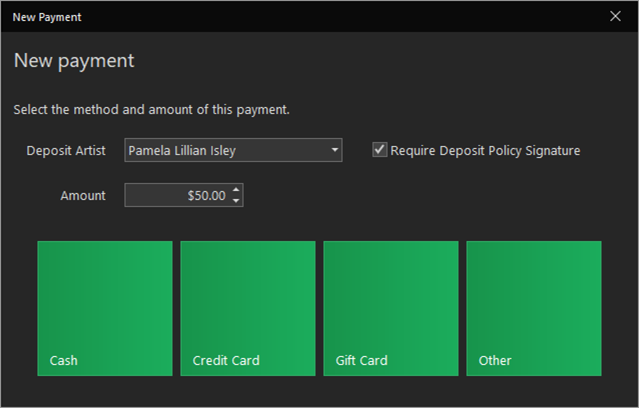Open the Deposit Artist dropdown arrow
The image size is (639, 408).
click(x=335, y=150)
